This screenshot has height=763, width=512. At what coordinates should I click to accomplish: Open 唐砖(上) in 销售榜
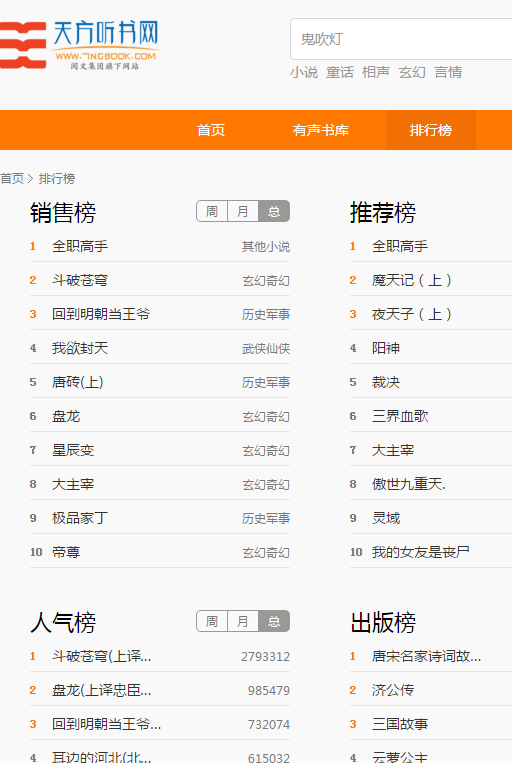click(77, 382)
